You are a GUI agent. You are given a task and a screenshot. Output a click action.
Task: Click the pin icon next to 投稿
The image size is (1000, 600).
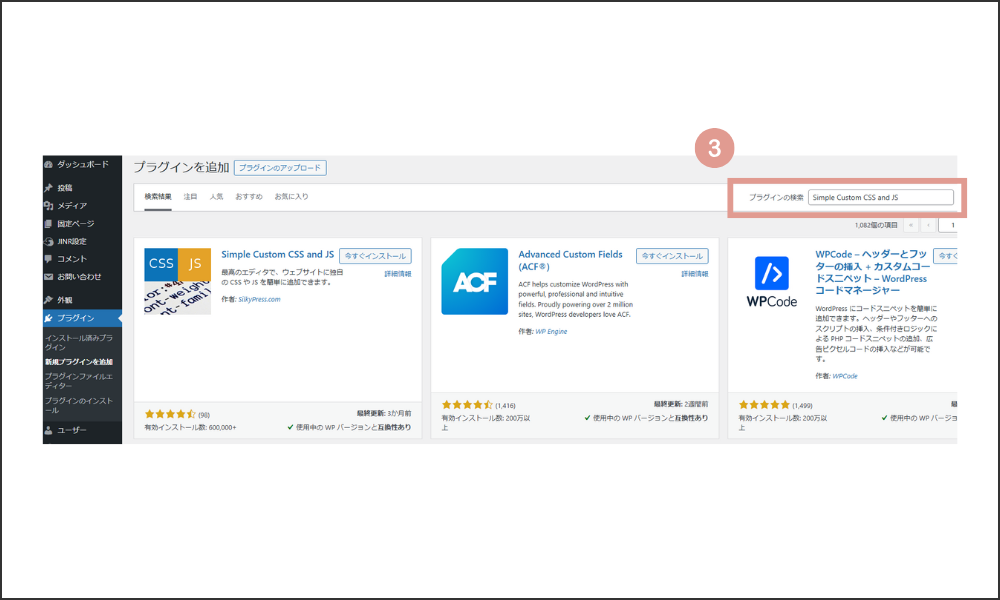tap(48, 188)
